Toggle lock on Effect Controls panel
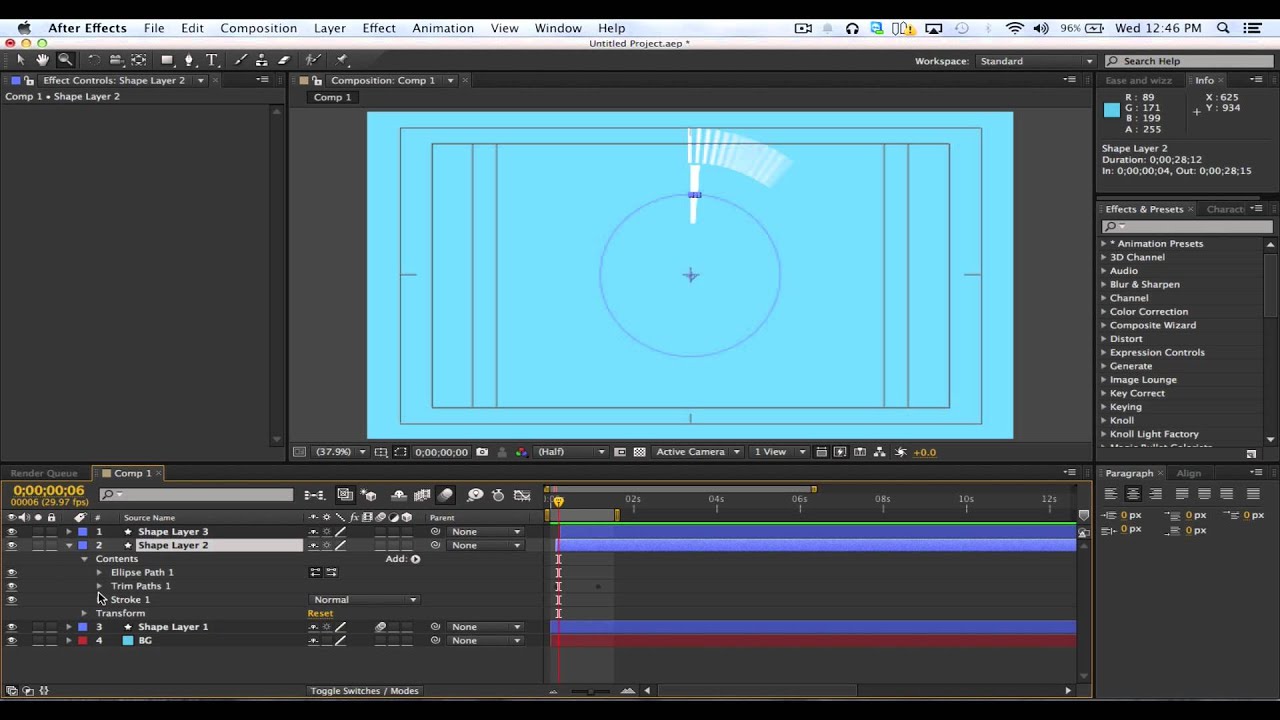 coord(29,80)
